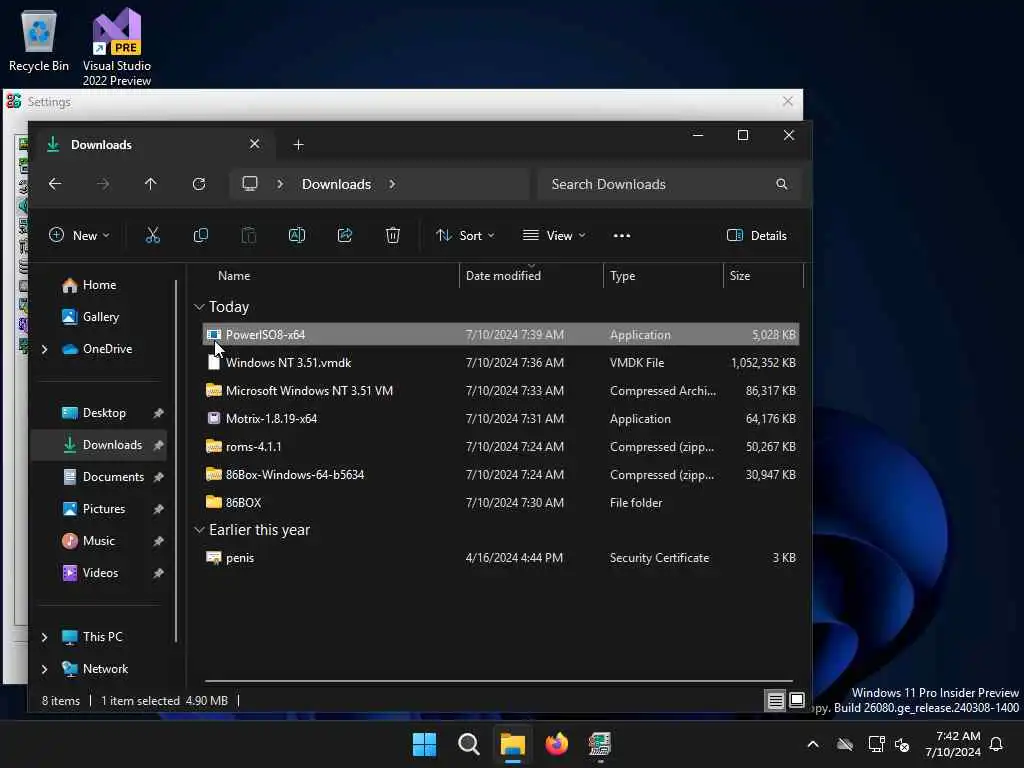Open the Sort dropdown
1024x768 pixels.
[x=465, y=236]
